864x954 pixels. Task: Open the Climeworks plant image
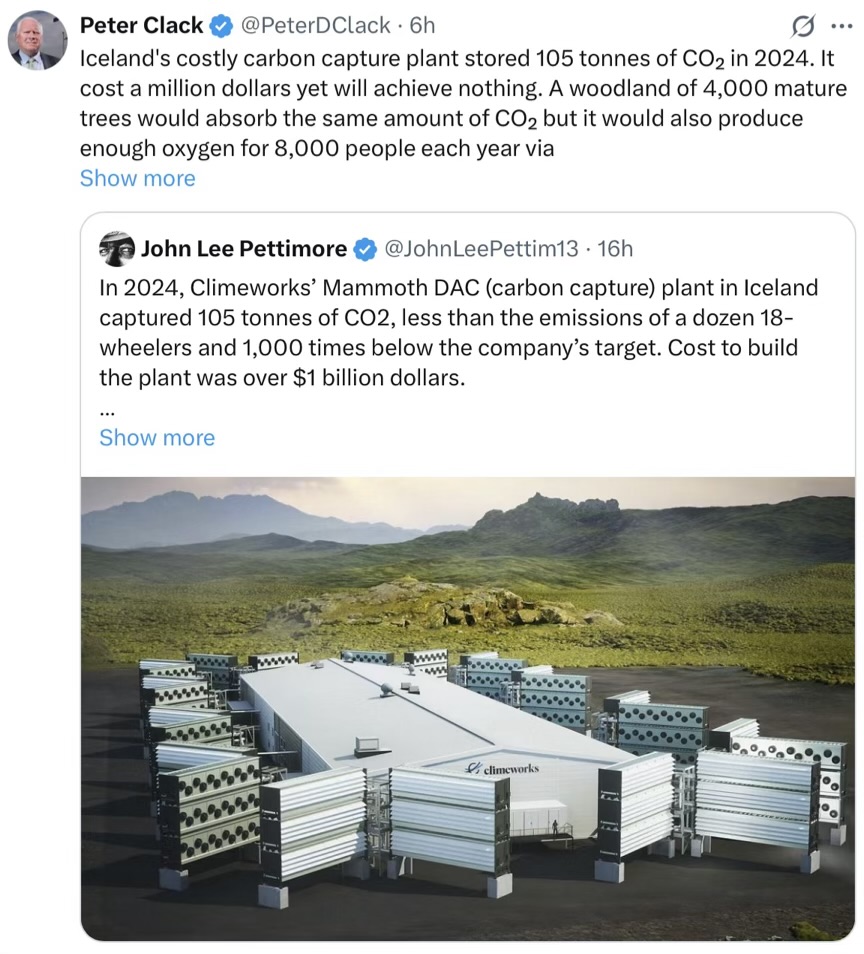click(467, 709)
